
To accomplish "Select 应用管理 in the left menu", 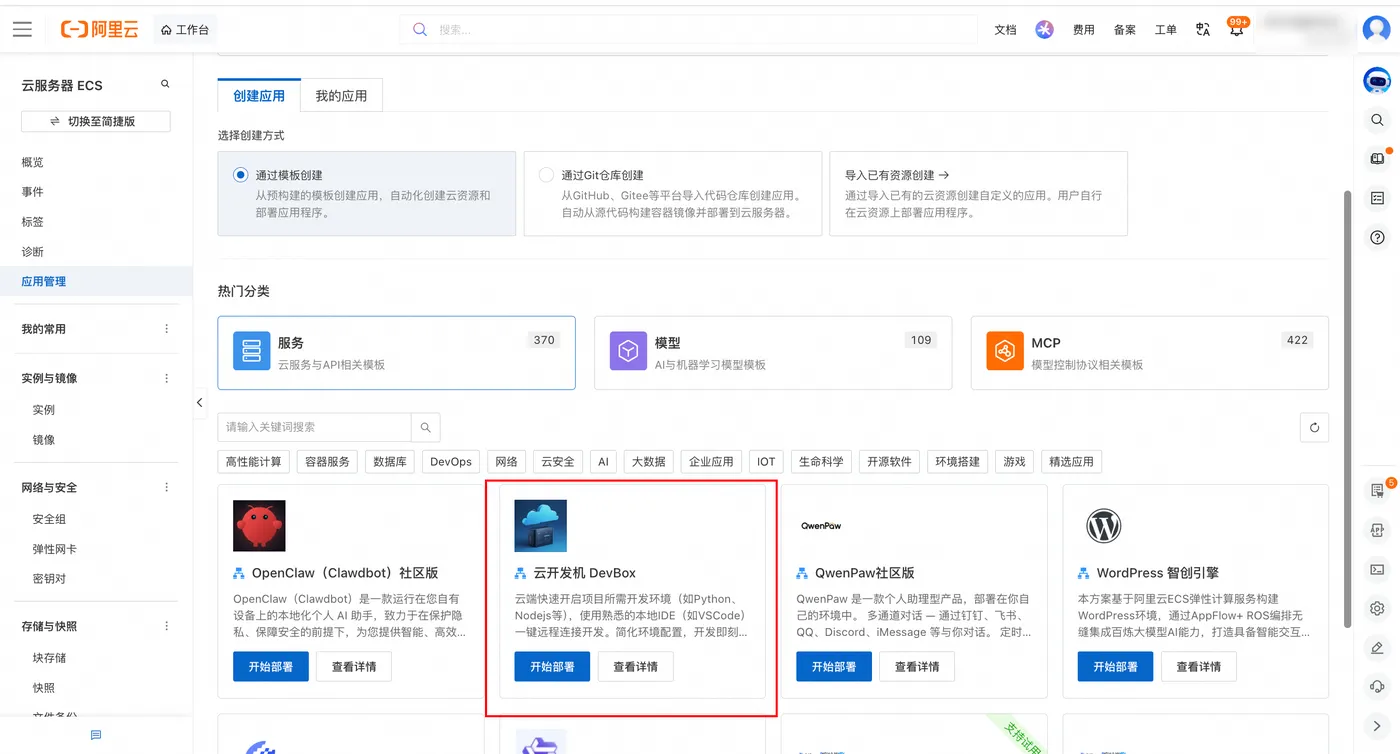I will (x=96, y=282).
